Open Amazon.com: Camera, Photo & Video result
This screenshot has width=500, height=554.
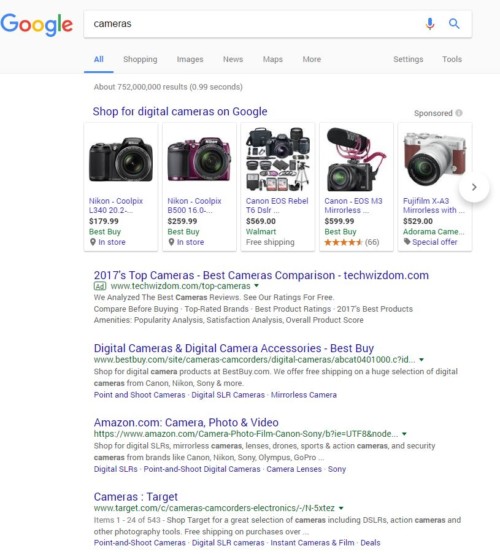(186, 423)
